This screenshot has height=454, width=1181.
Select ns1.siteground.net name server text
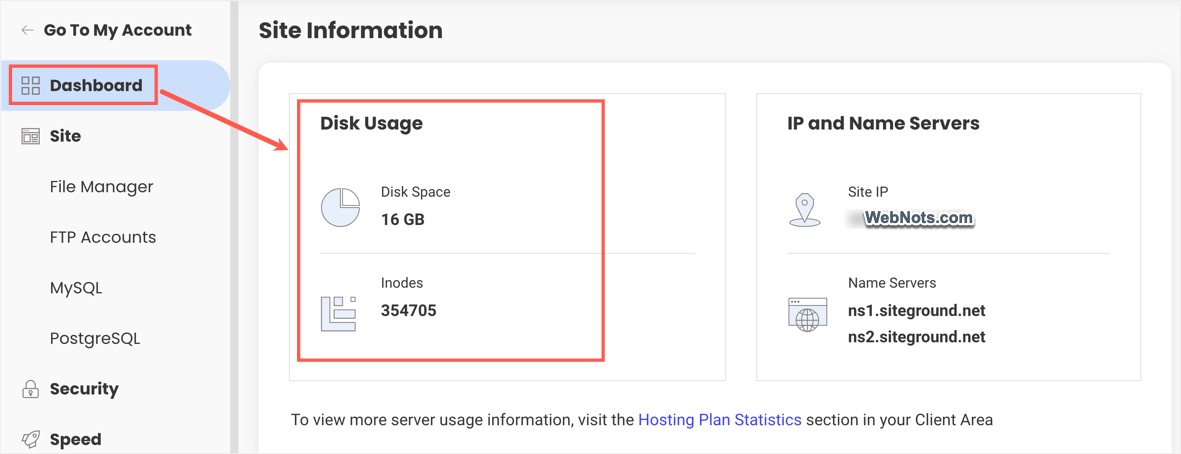pyautogui.click(x=917, y=311)
